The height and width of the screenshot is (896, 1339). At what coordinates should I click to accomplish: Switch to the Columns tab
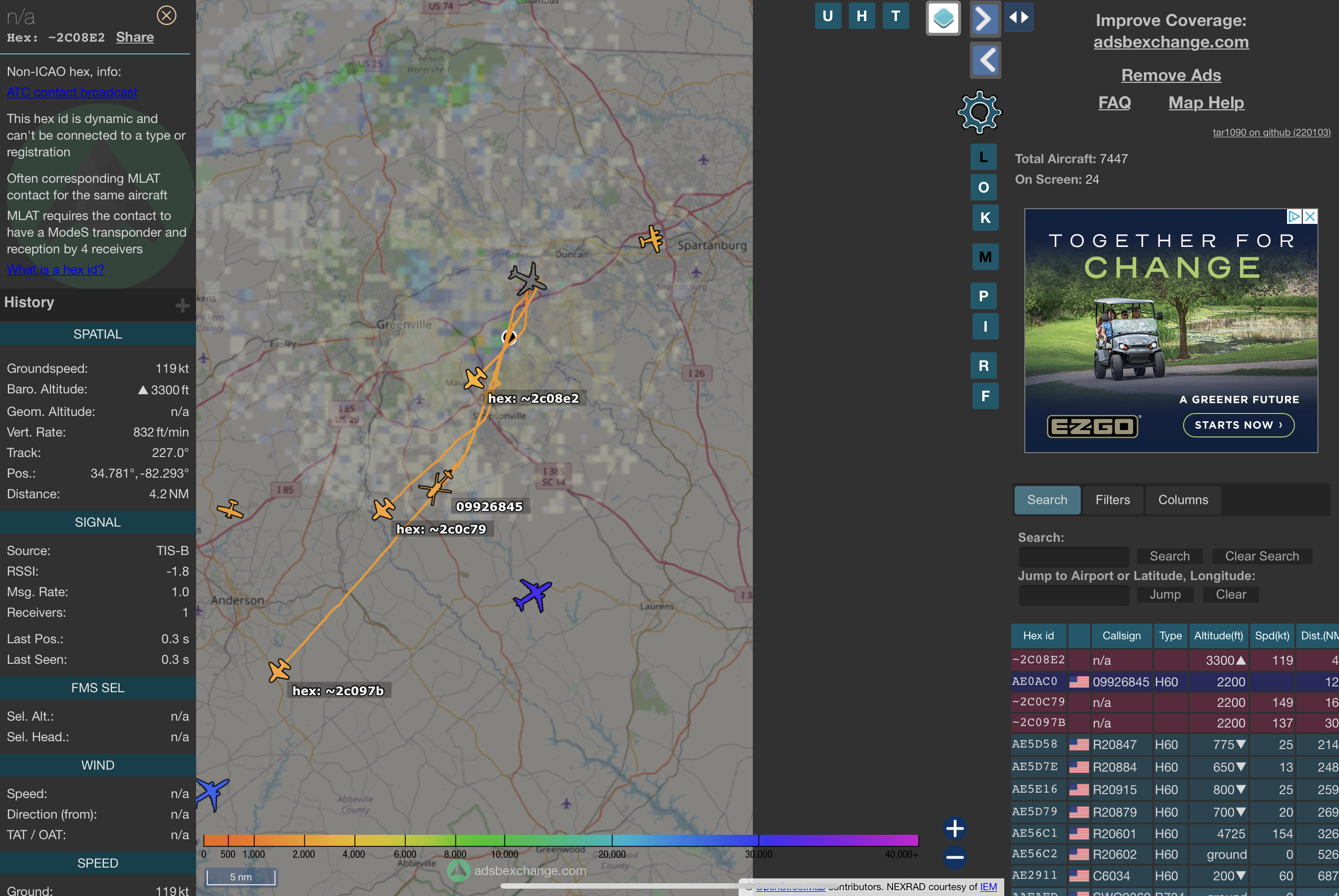pos(1183,499)
